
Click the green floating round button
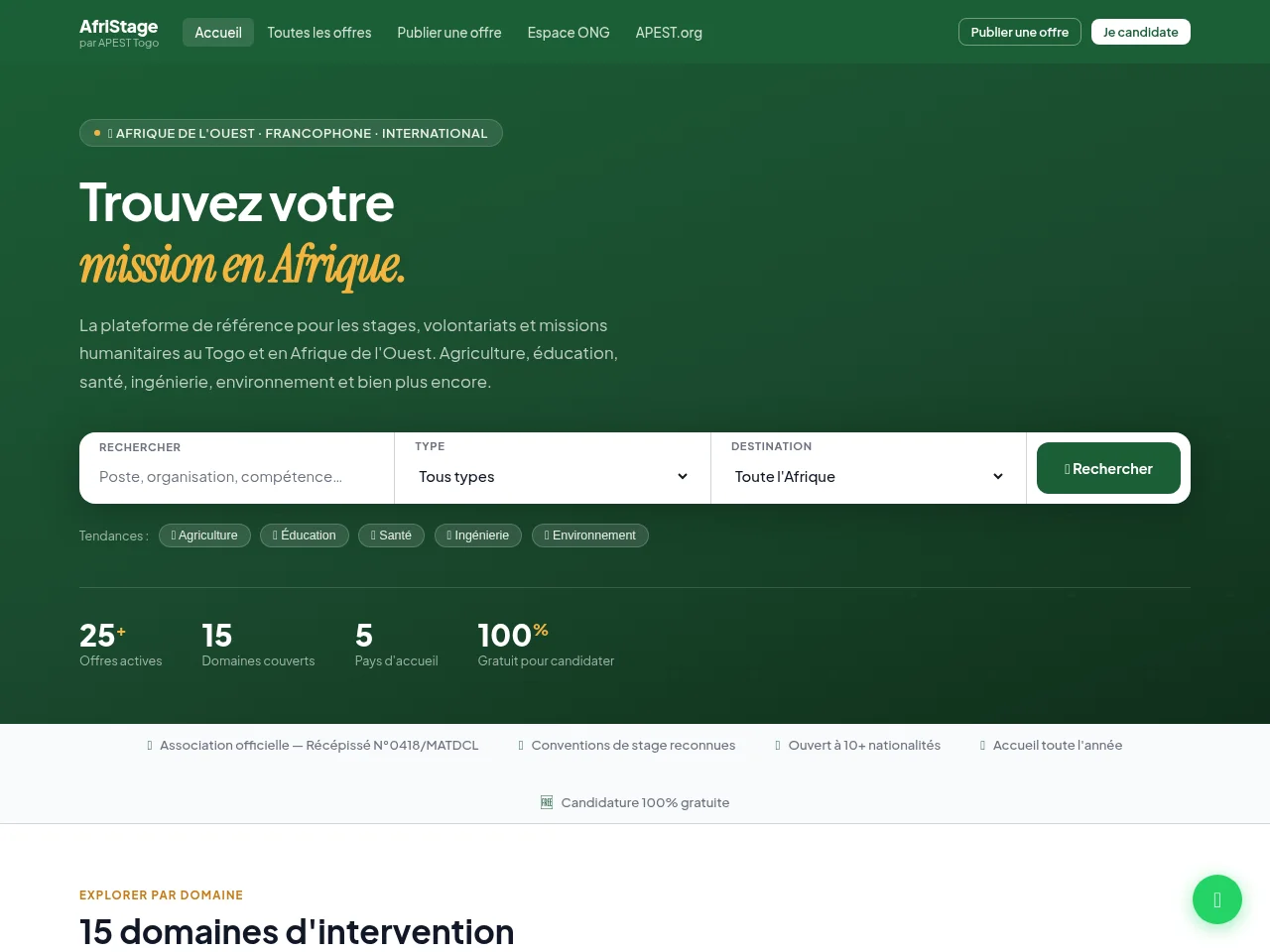[1217, 899]
